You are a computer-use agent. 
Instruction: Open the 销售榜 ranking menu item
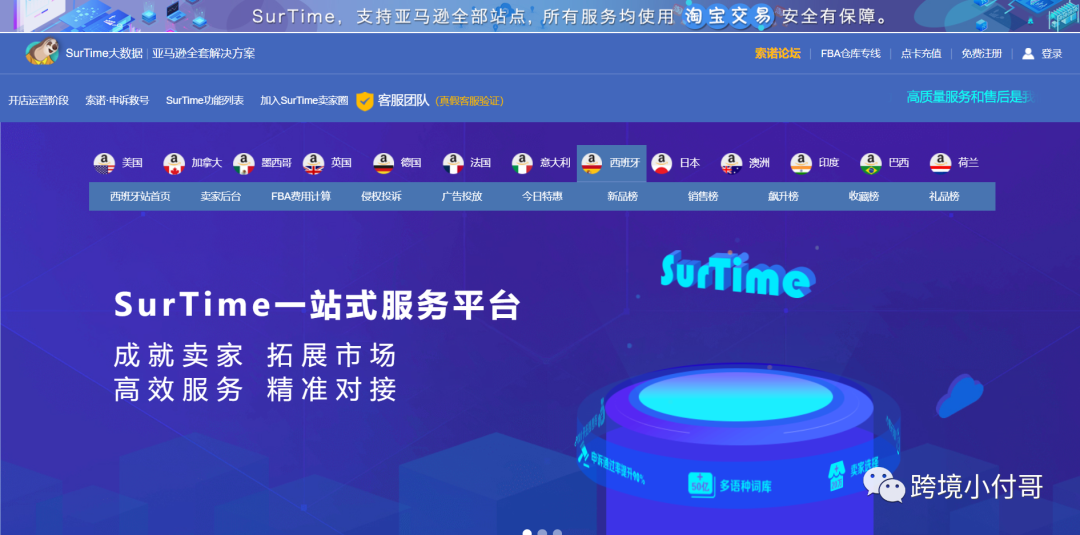pos(703,196)
